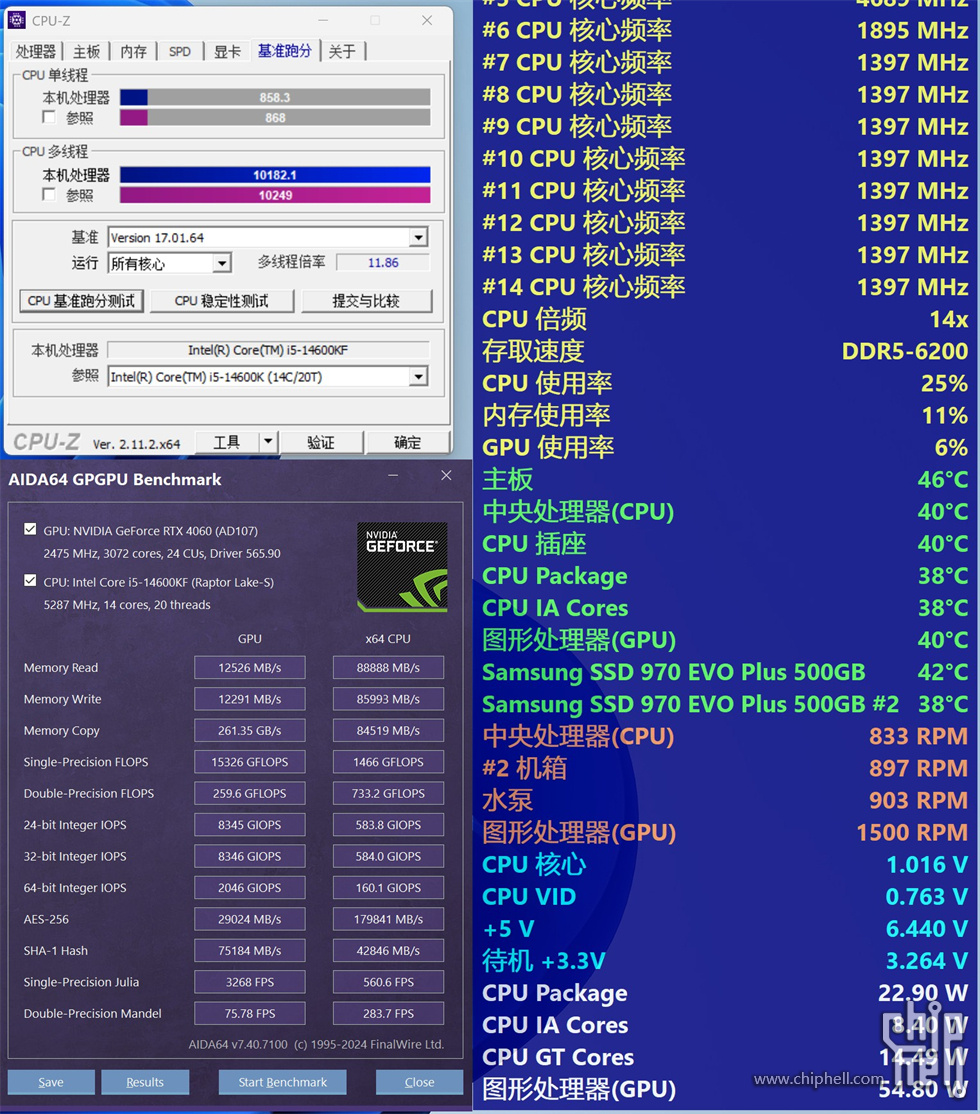Viewport: 980px width, 1114px height.
Task: Click the 工具 button
Action: 227,442
